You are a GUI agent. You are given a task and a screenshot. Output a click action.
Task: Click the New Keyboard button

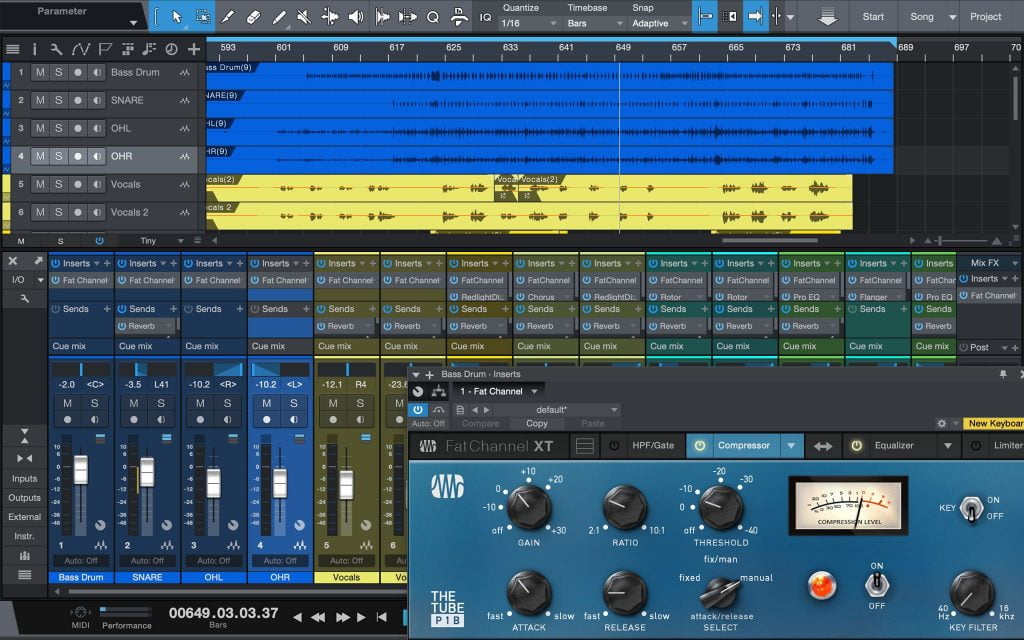pyautogui.click(x=994, y=424)
